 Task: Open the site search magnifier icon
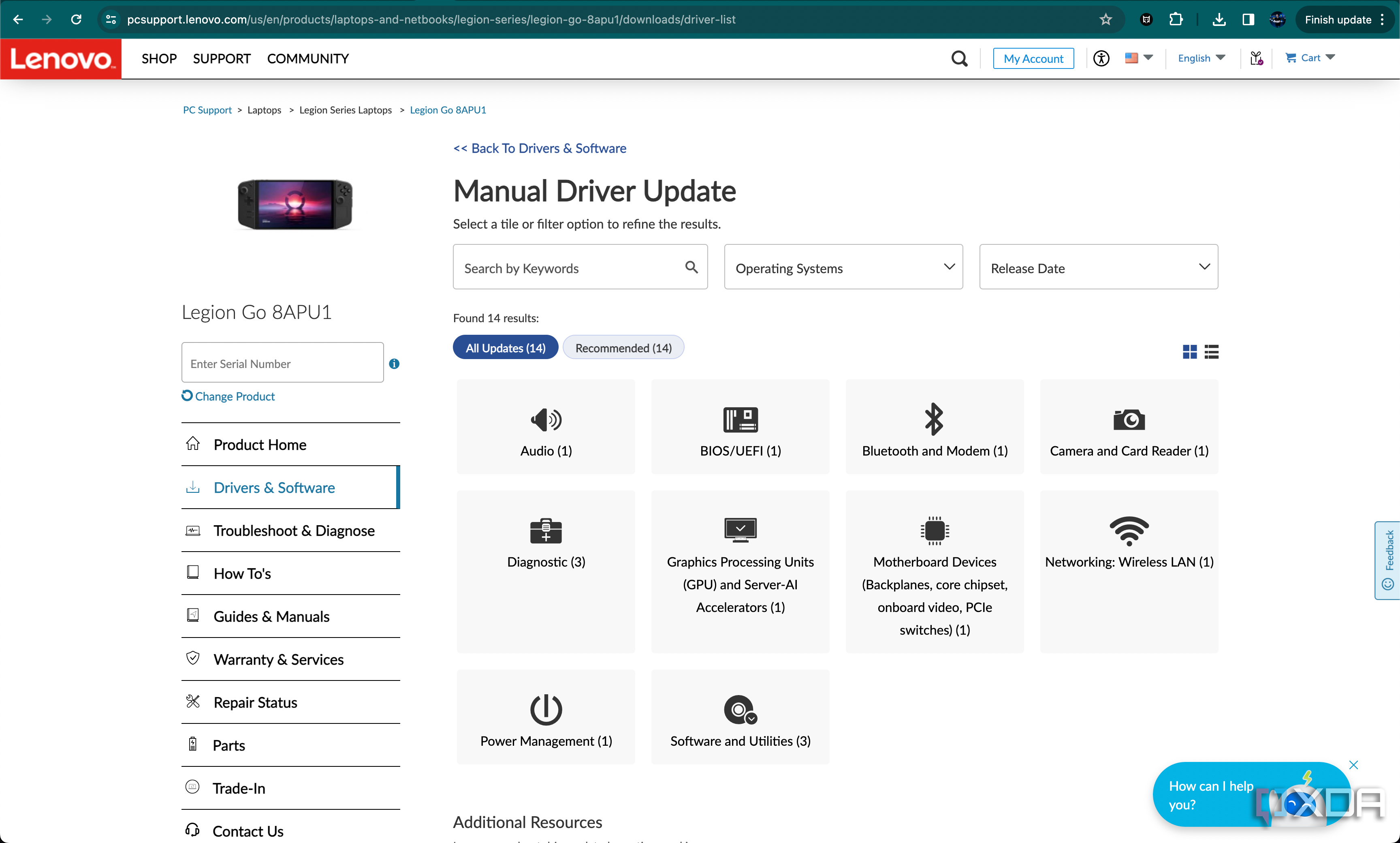pyautogui.click(x=959, y=58)
